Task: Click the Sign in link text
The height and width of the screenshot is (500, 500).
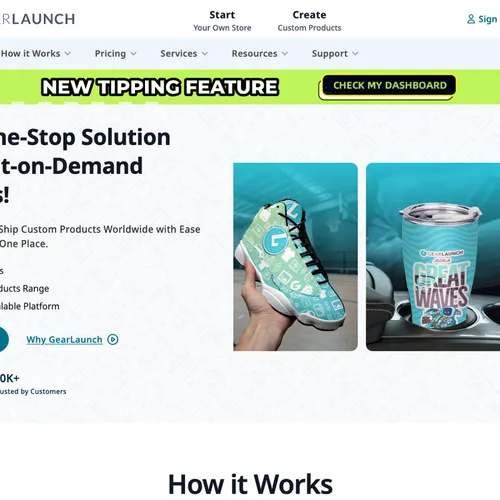Action: click(488, 19)
